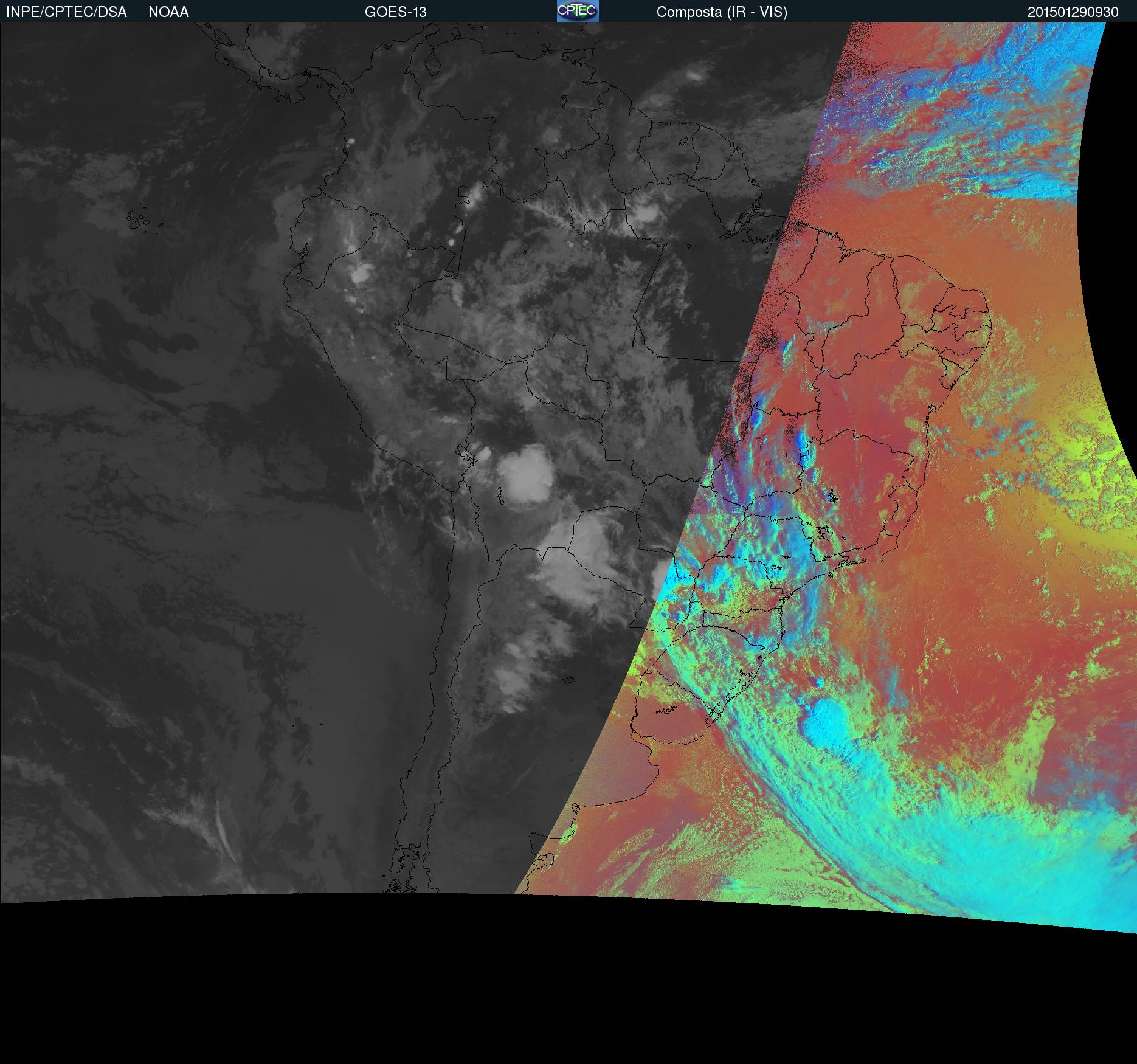Click the GOES-13 satellite label
The height and width of the screenshot is (1064, 1137).
pyautogui.click(x=396, y=12)
